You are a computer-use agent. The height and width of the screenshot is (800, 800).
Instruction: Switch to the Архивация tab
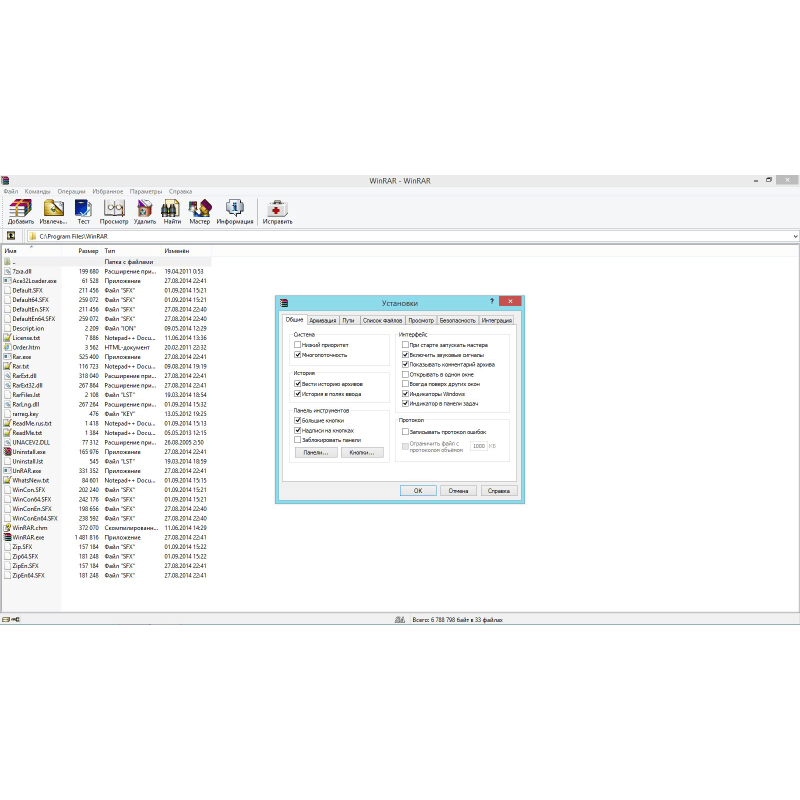[x=324, y=319]
